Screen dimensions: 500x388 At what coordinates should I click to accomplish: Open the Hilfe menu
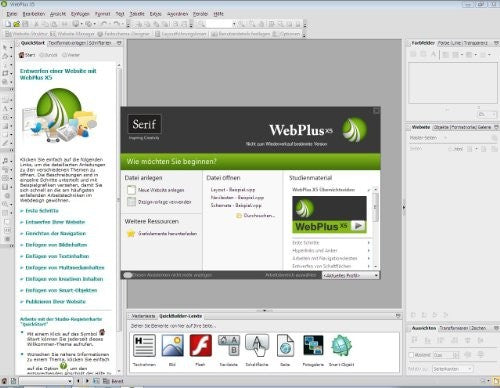[x=218, y=14]
